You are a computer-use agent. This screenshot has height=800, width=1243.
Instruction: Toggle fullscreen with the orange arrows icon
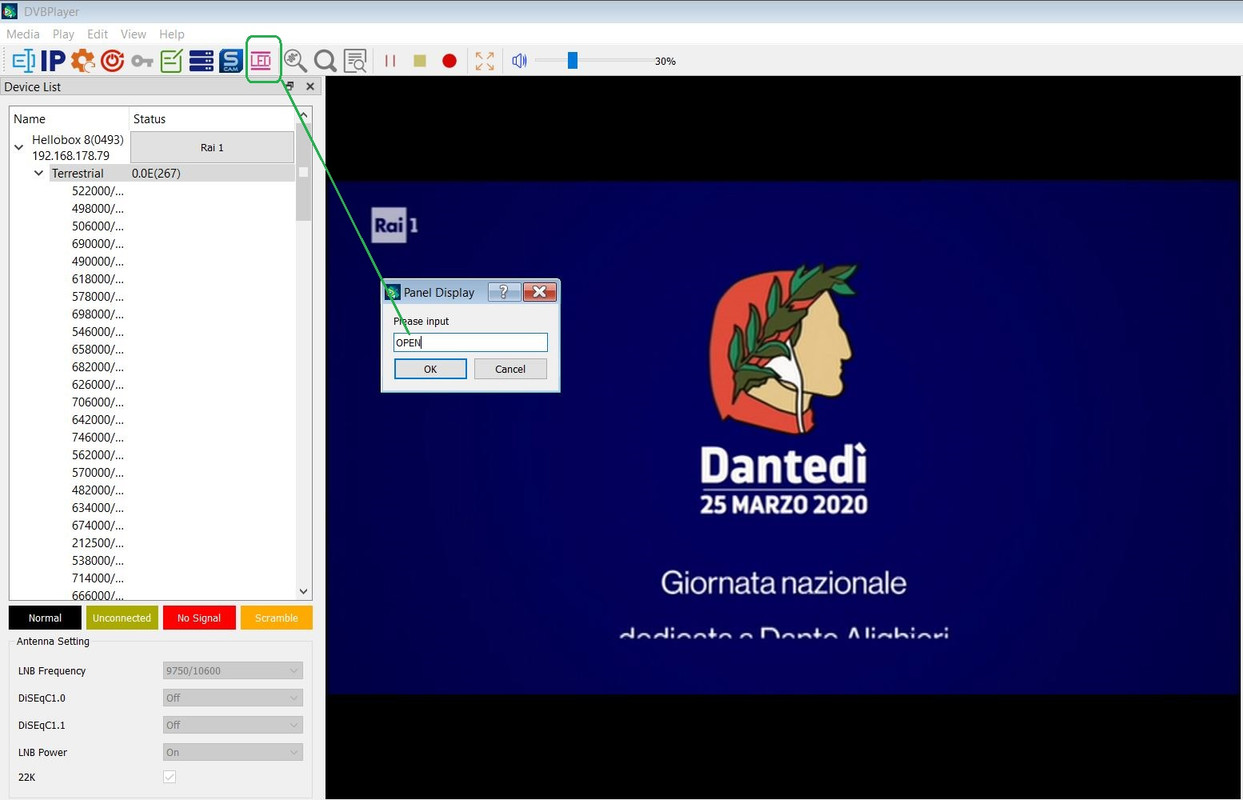(x=485, y=61)
